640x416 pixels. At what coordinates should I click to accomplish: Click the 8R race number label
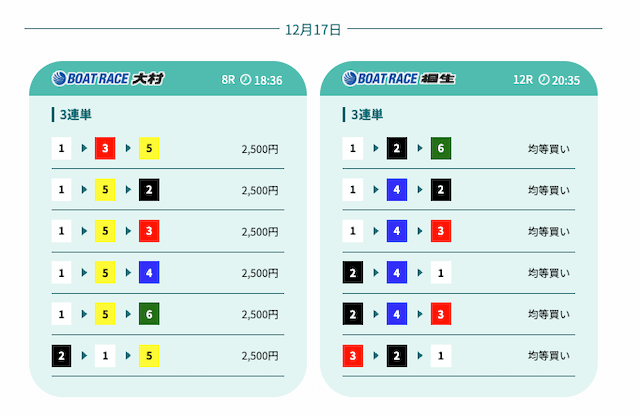228,80
